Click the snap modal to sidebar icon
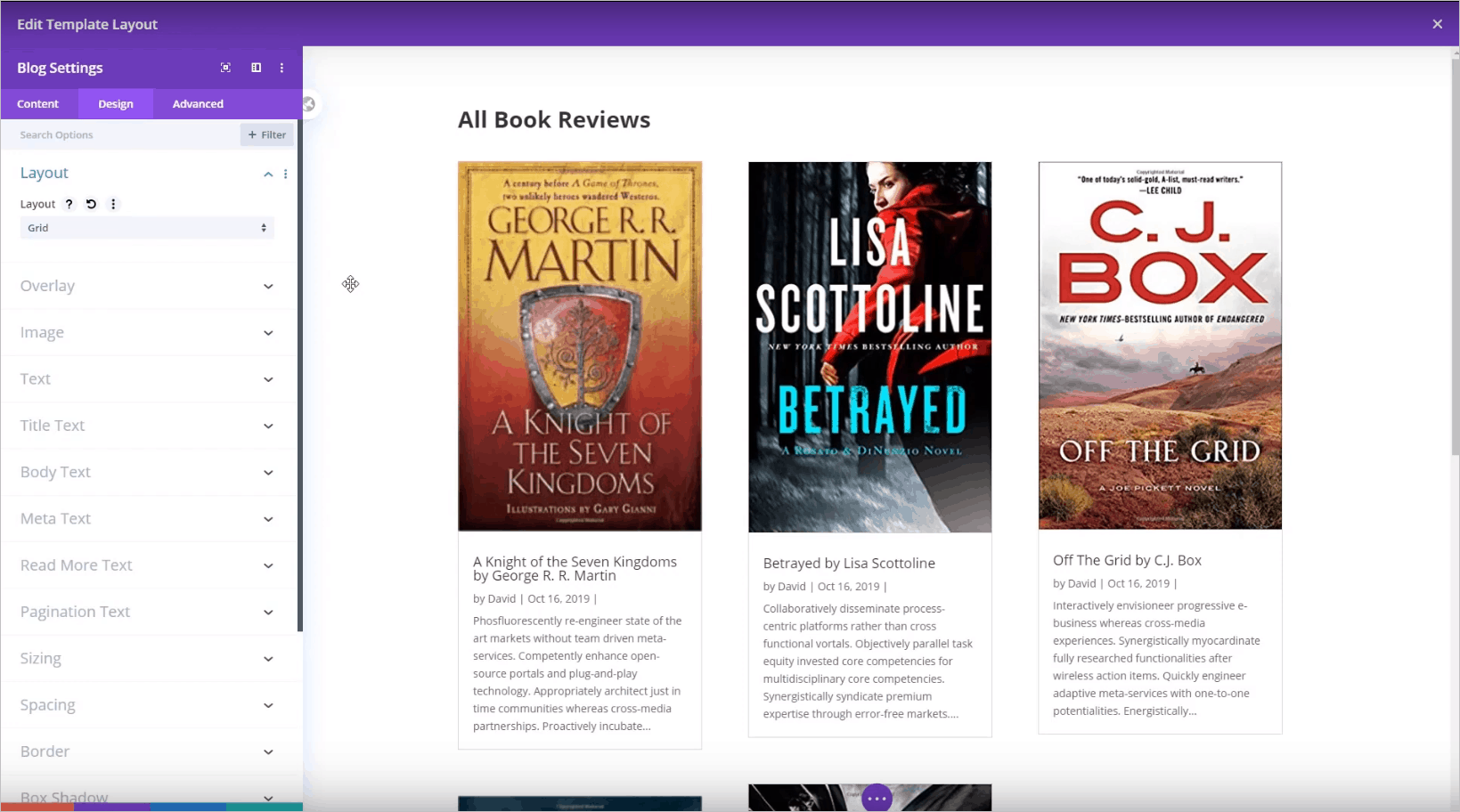1460x812 pixels. pyautogui.click(x=256, y=68)
